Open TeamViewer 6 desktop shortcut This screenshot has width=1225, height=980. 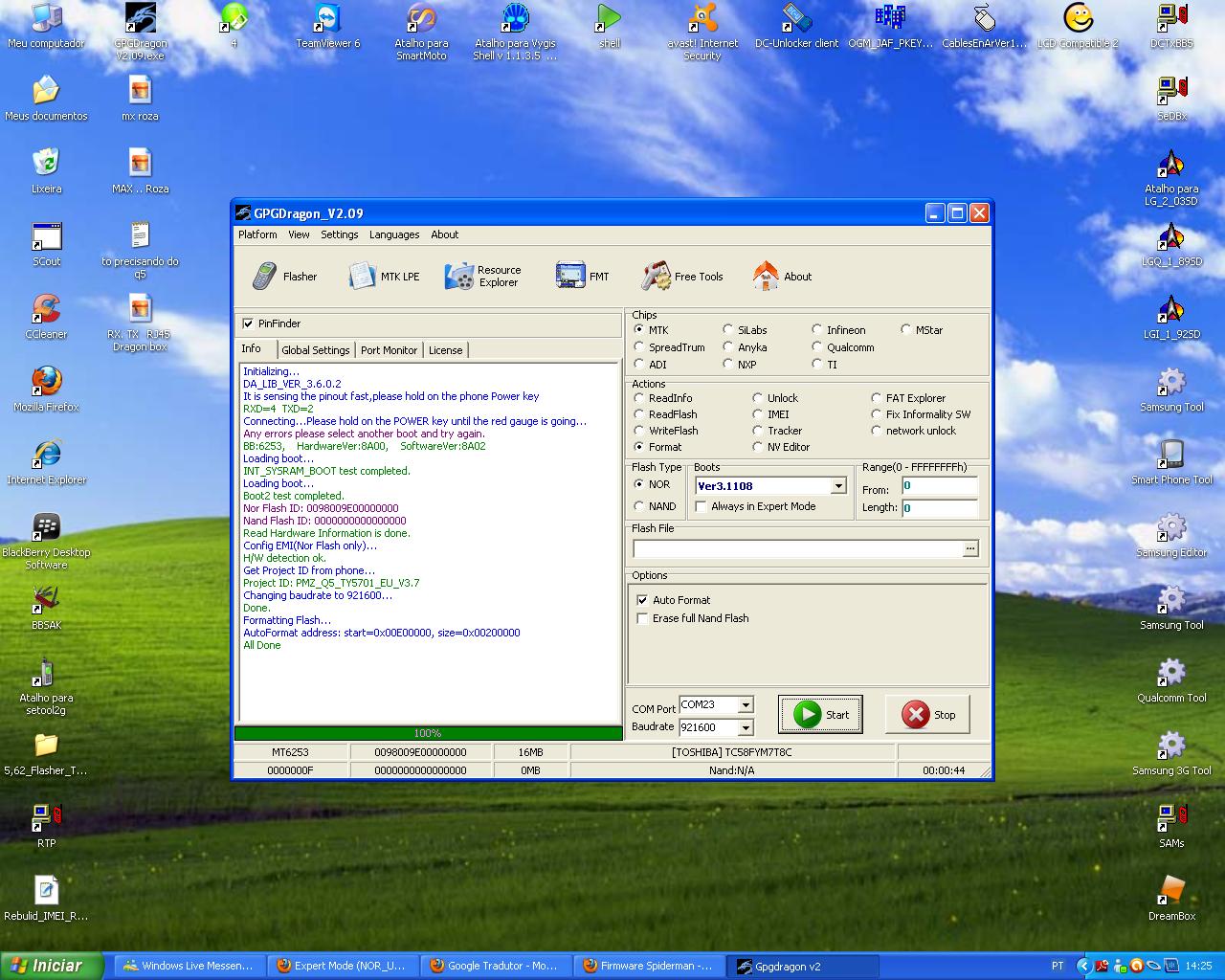[x=327, y=26]
